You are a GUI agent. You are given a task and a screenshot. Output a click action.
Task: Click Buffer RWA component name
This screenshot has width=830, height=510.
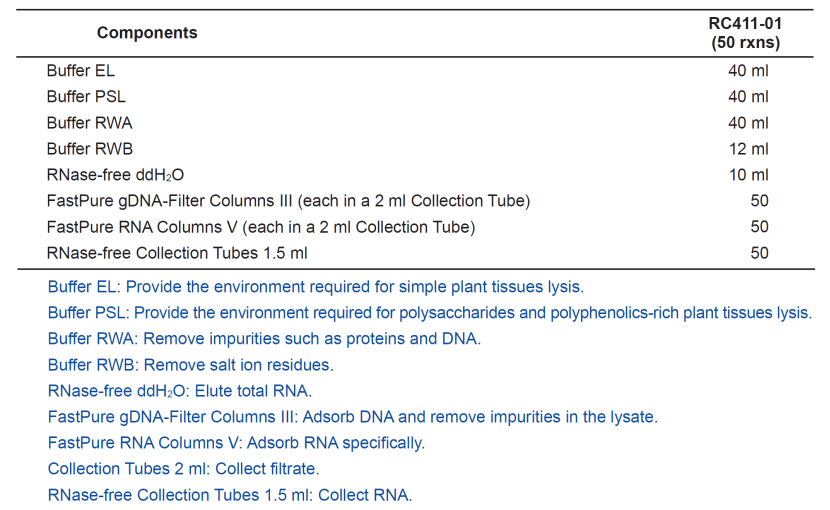coord(89,123)
